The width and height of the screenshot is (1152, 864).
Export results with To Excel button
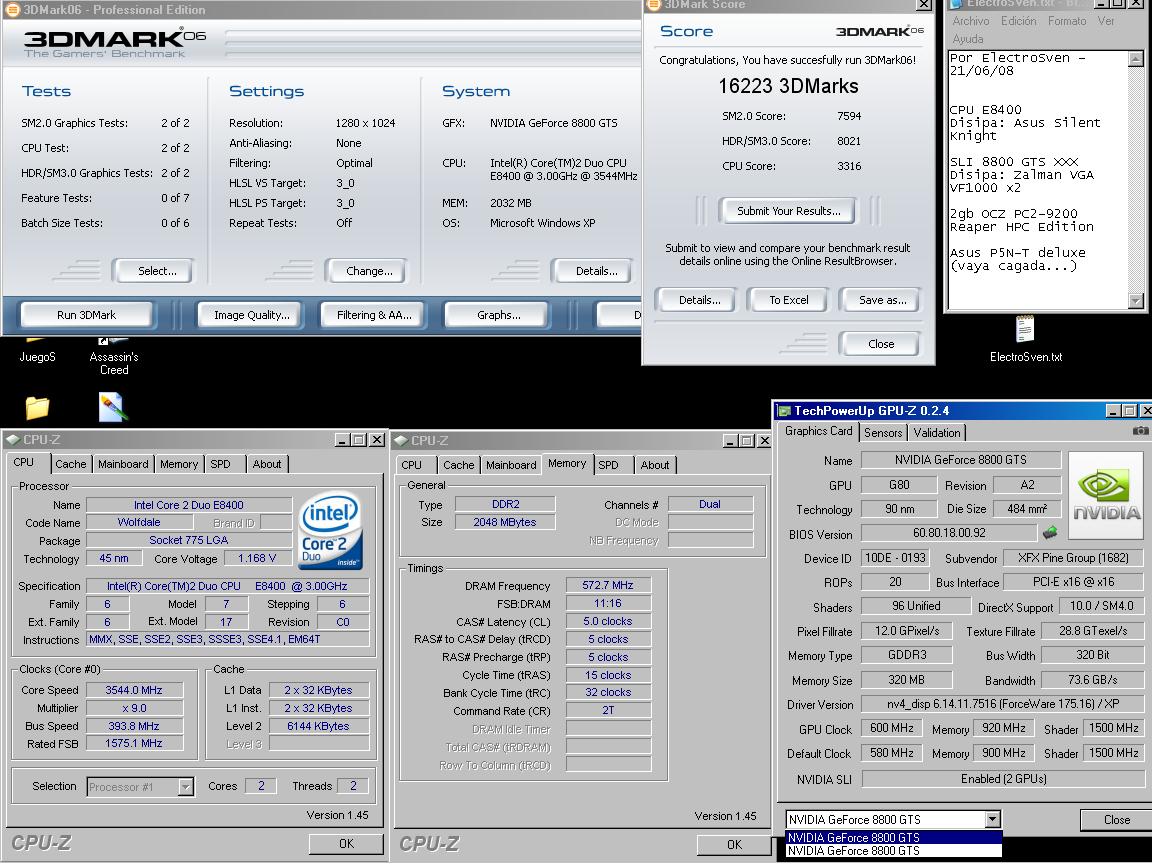coord(788,300)
